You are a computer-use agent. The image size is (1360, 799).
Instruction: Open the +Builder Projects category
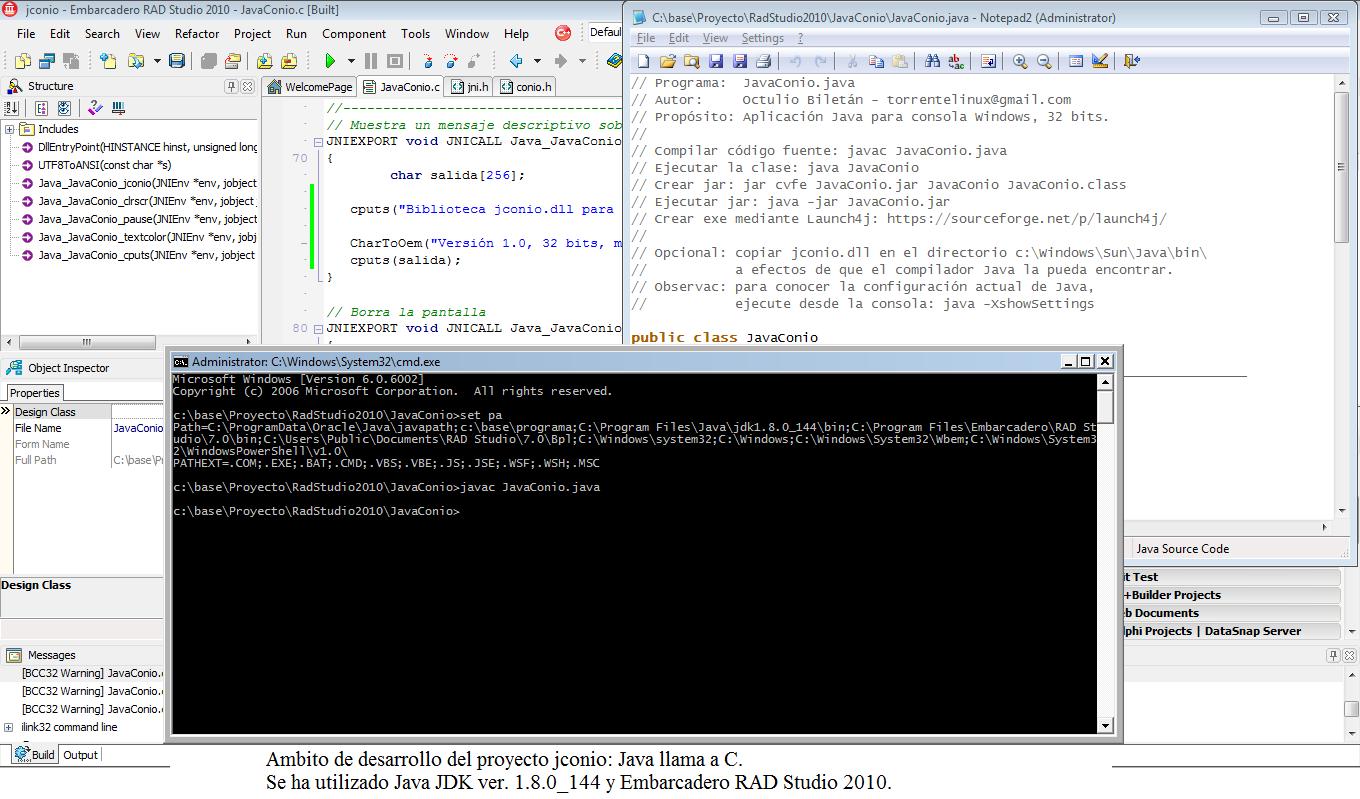coord(1231,595)
